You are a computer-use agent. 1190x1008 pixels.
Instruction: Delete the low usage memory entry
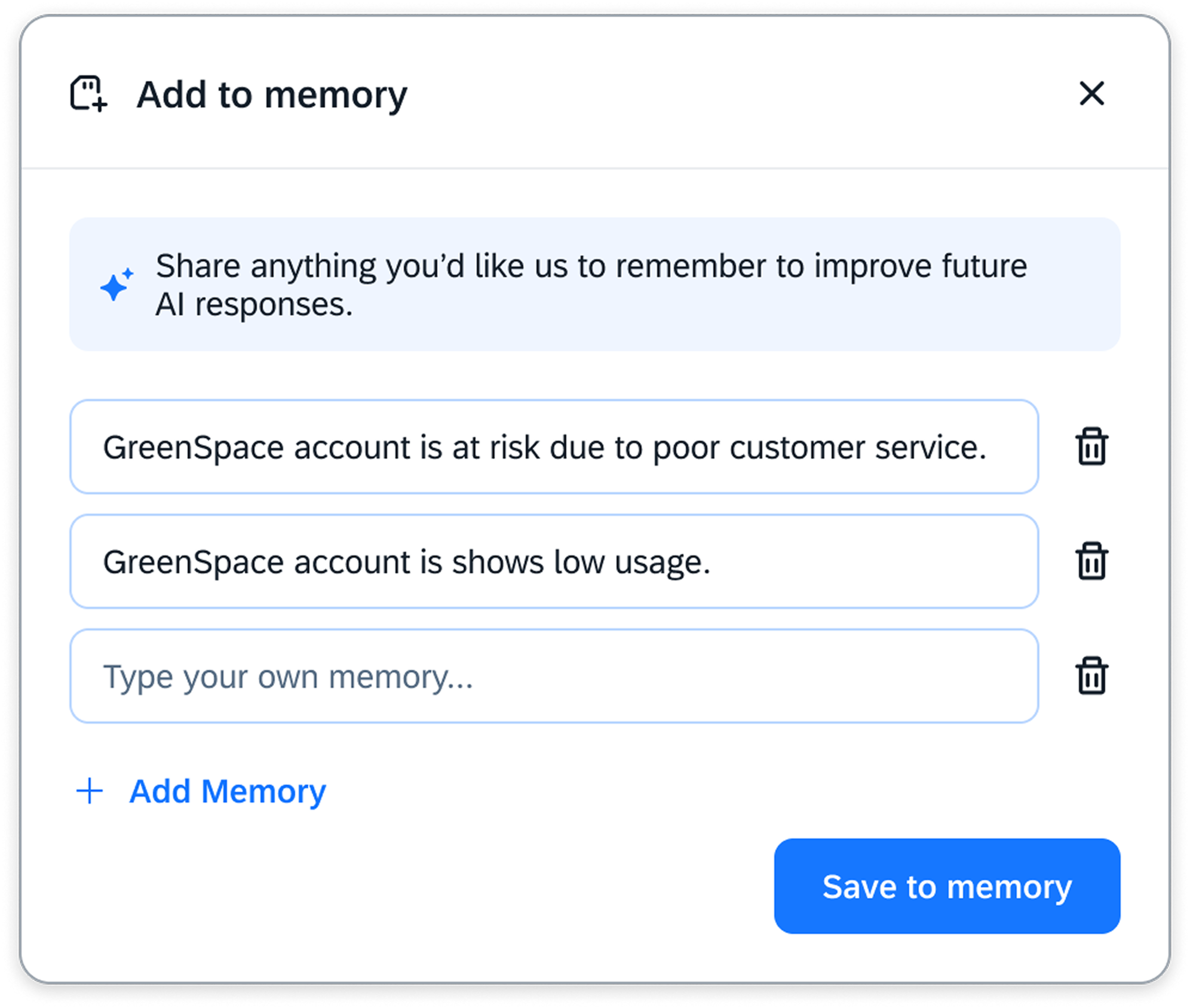click(x=1091, y=561)
